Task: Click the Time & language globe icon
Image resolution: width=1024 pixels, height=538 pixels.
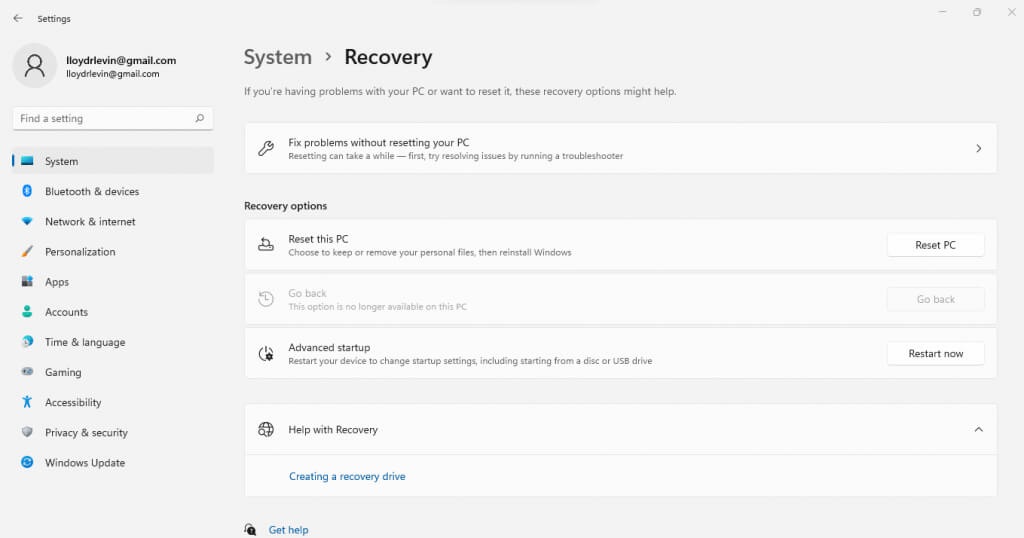Action: 27,341
